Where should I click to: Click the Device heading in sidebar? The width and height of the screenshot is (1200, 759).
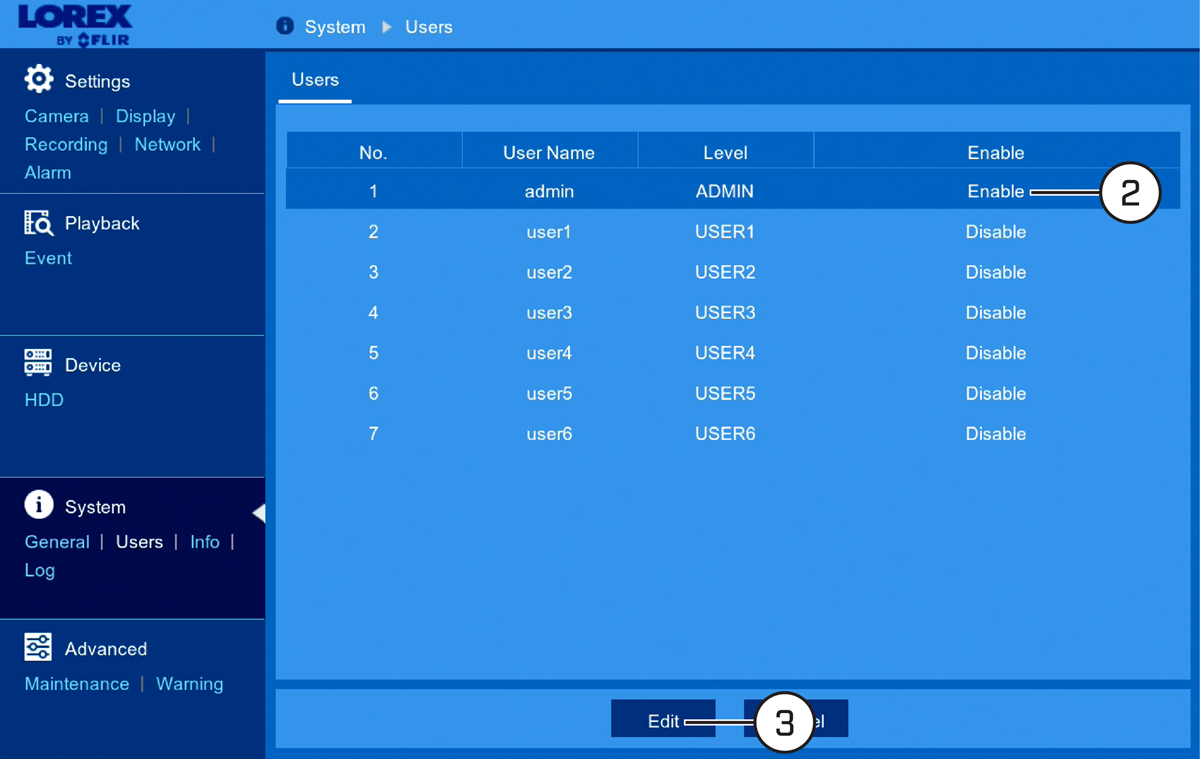pos(93,365)
